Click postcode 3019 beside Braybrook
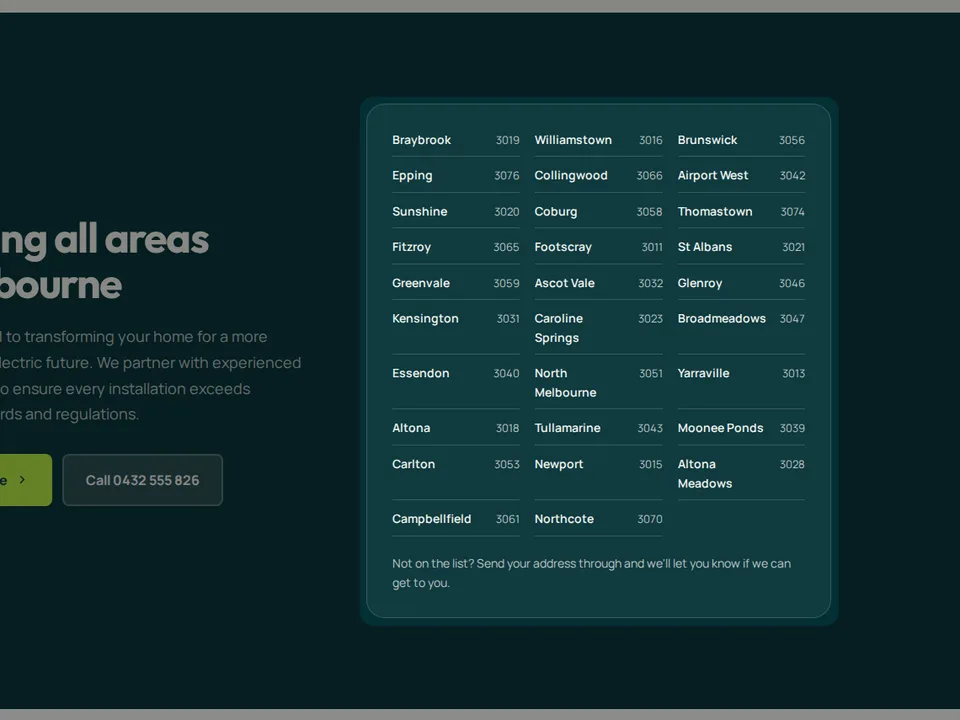This screenshot has height=720, width=960. click(508, 140)
